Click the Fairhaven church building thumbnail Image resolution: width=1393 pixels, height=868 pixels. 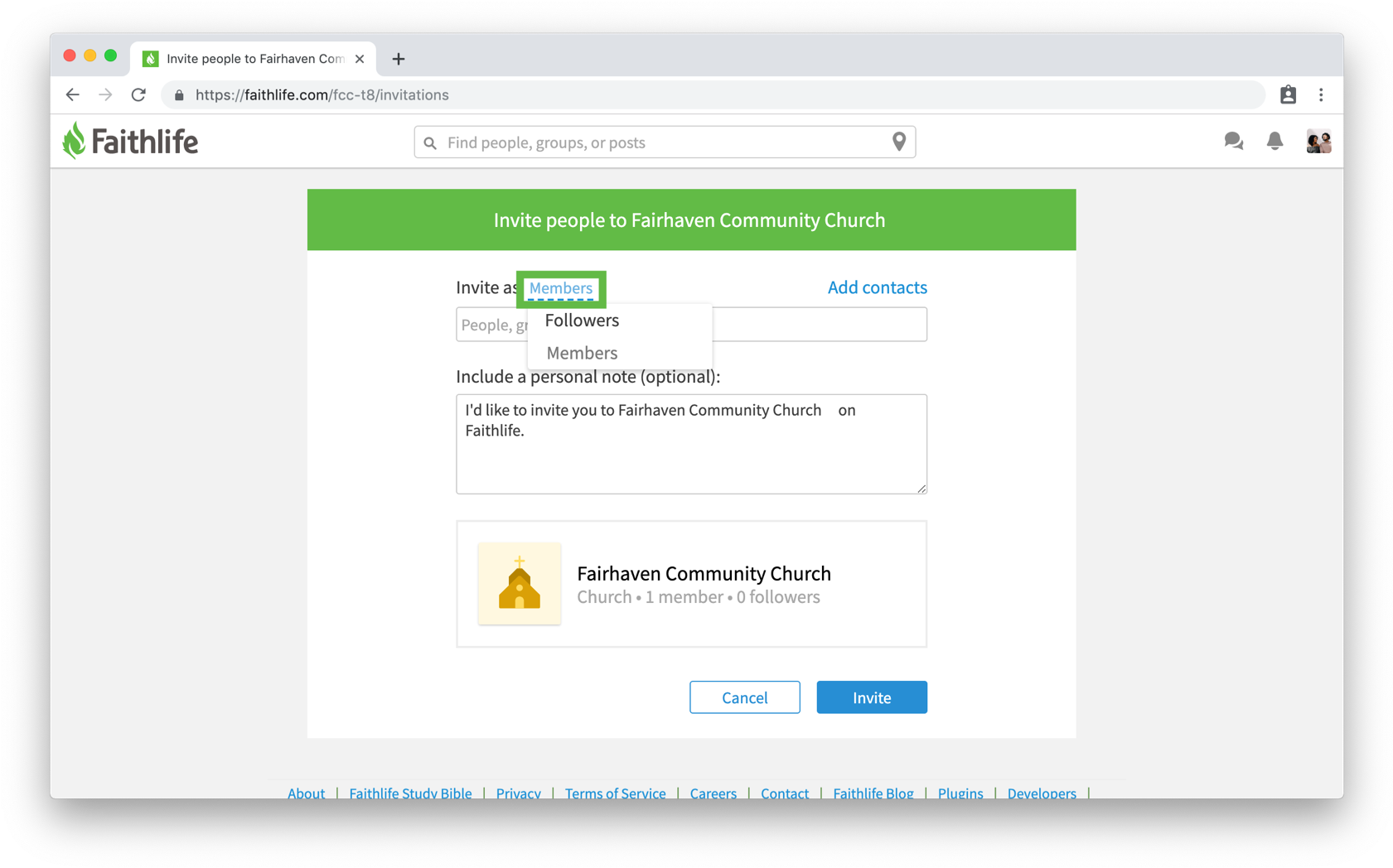[x=520, y=584]
